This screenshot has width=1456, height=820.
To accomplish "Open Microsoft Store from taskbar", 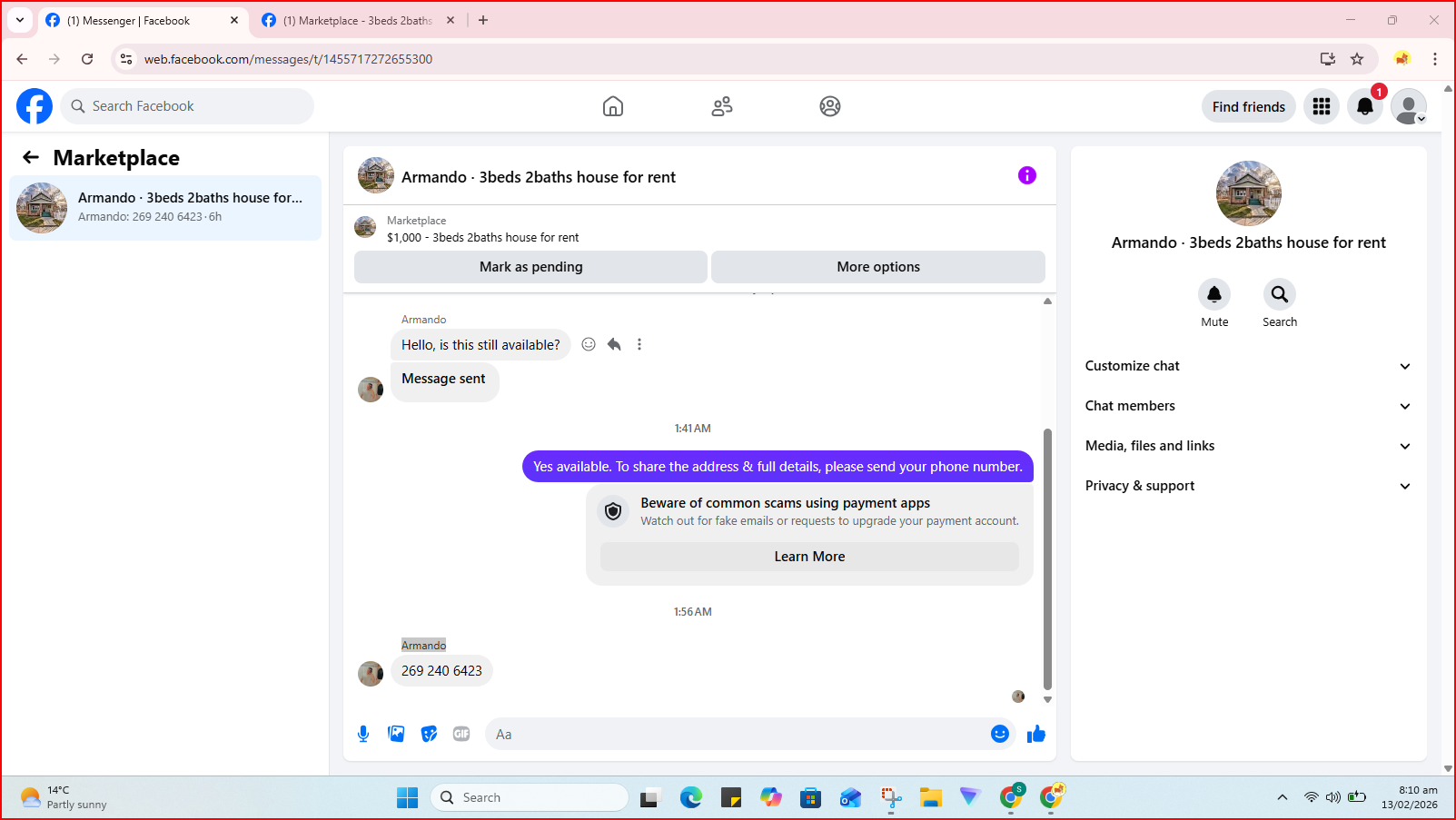I will click(x=811, y=797).
